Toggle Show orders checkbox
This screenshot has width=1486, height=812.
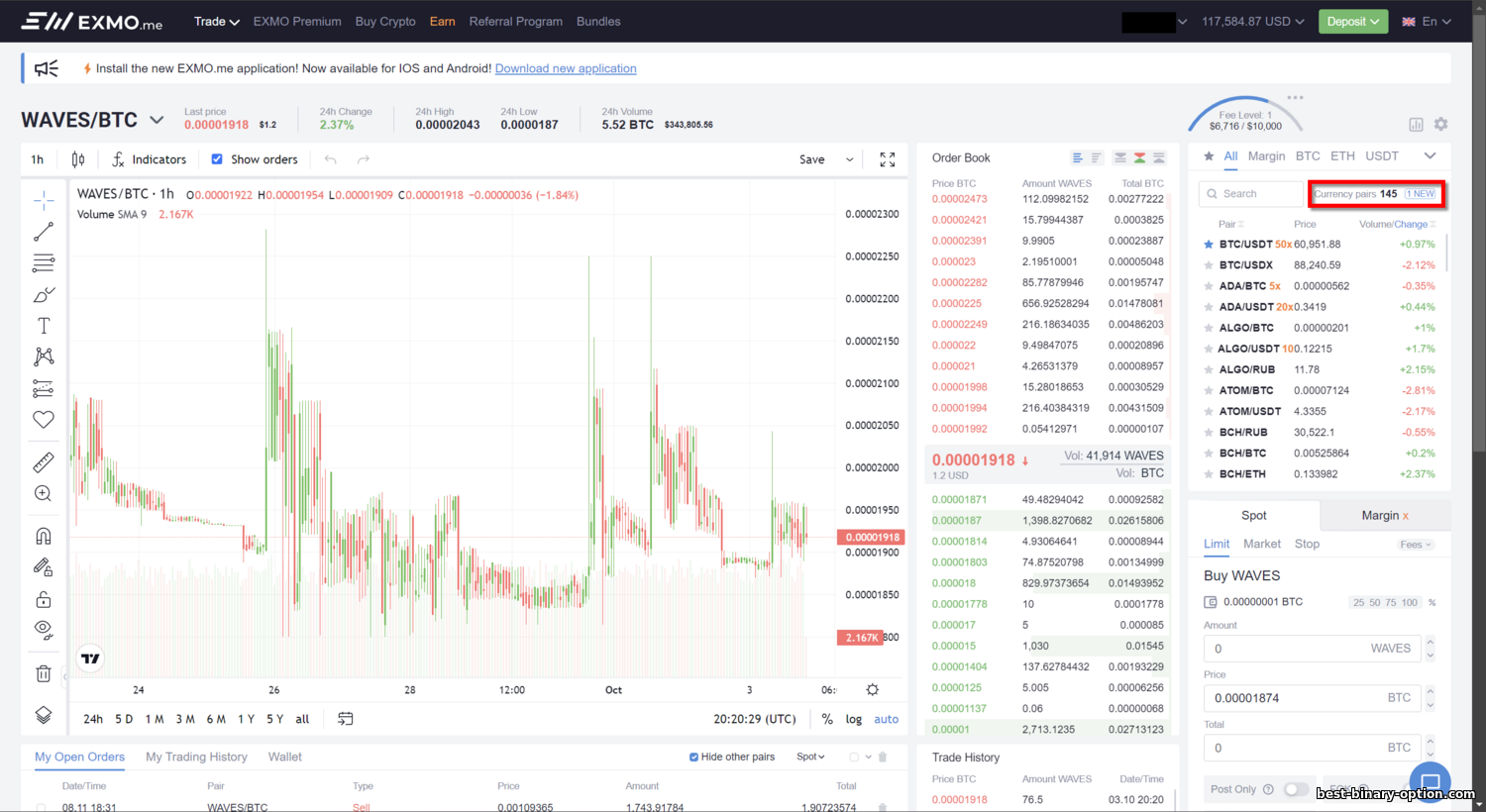(217, 159)
